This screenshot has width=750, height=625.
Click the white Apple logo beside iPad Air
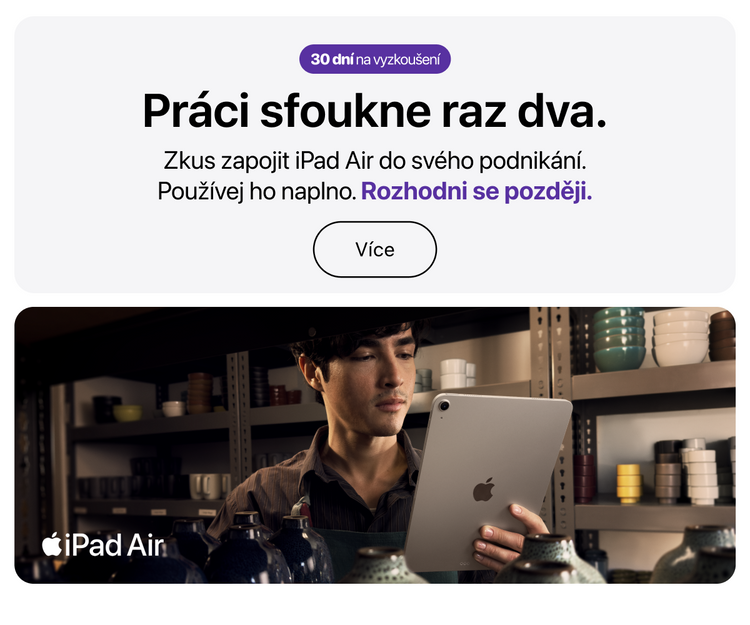52,544
